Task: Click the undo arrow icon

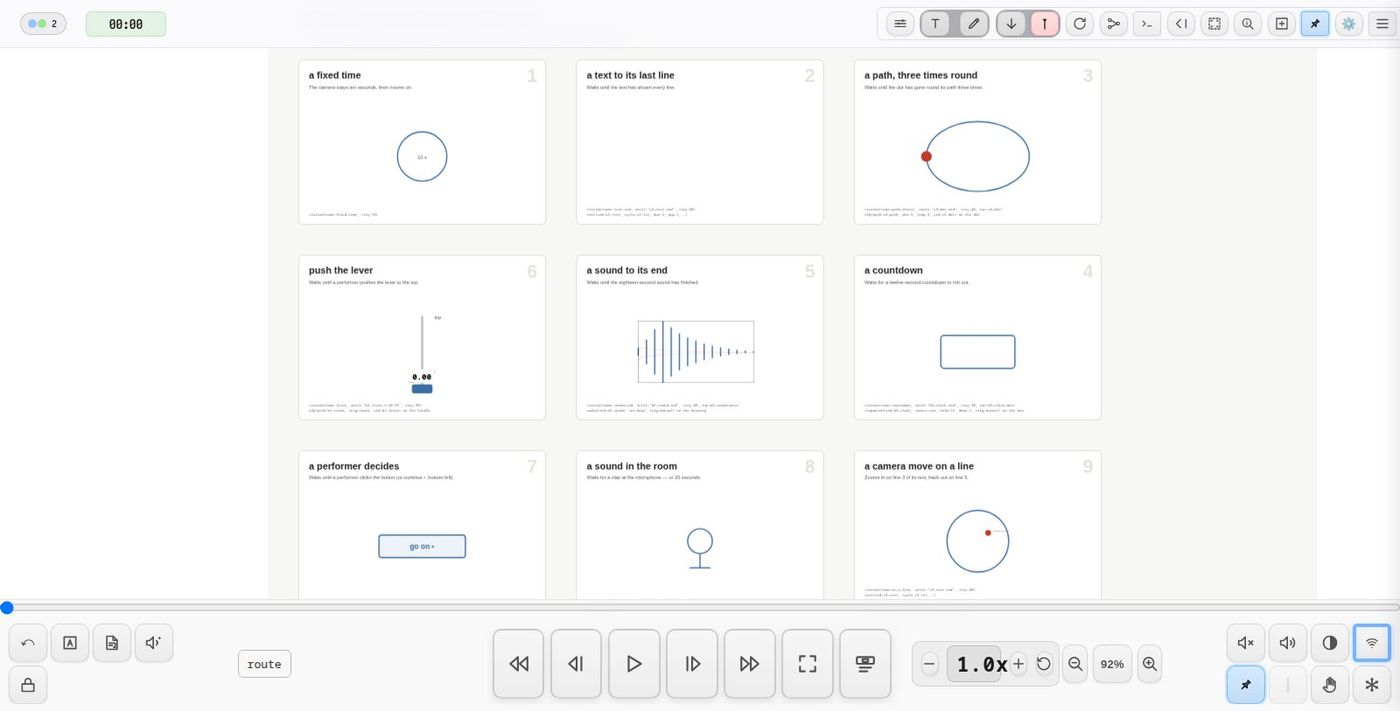Action: pos(28,643)
